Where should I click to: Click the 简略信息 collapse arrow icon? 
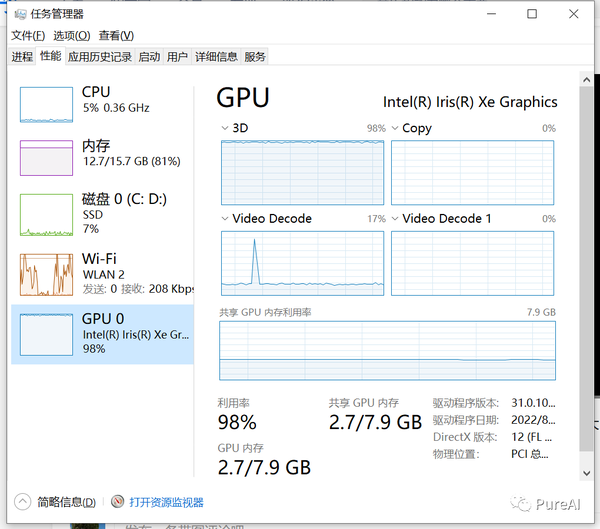(x=22, y=502)
